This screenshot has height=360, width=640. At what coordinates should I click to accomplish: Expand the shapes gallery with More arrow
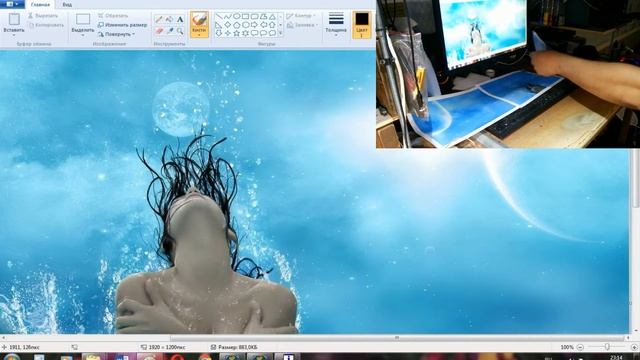tap(280, 33)
